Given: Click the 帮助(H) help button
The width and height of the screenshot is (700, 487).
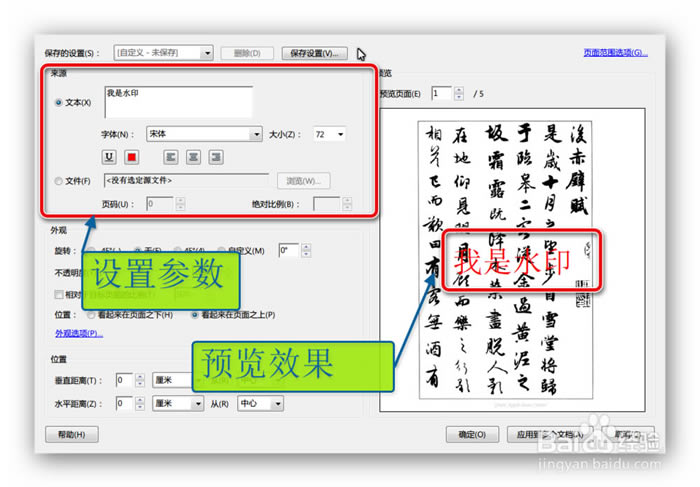Looking at the screenshot, I should click(72, 434).
